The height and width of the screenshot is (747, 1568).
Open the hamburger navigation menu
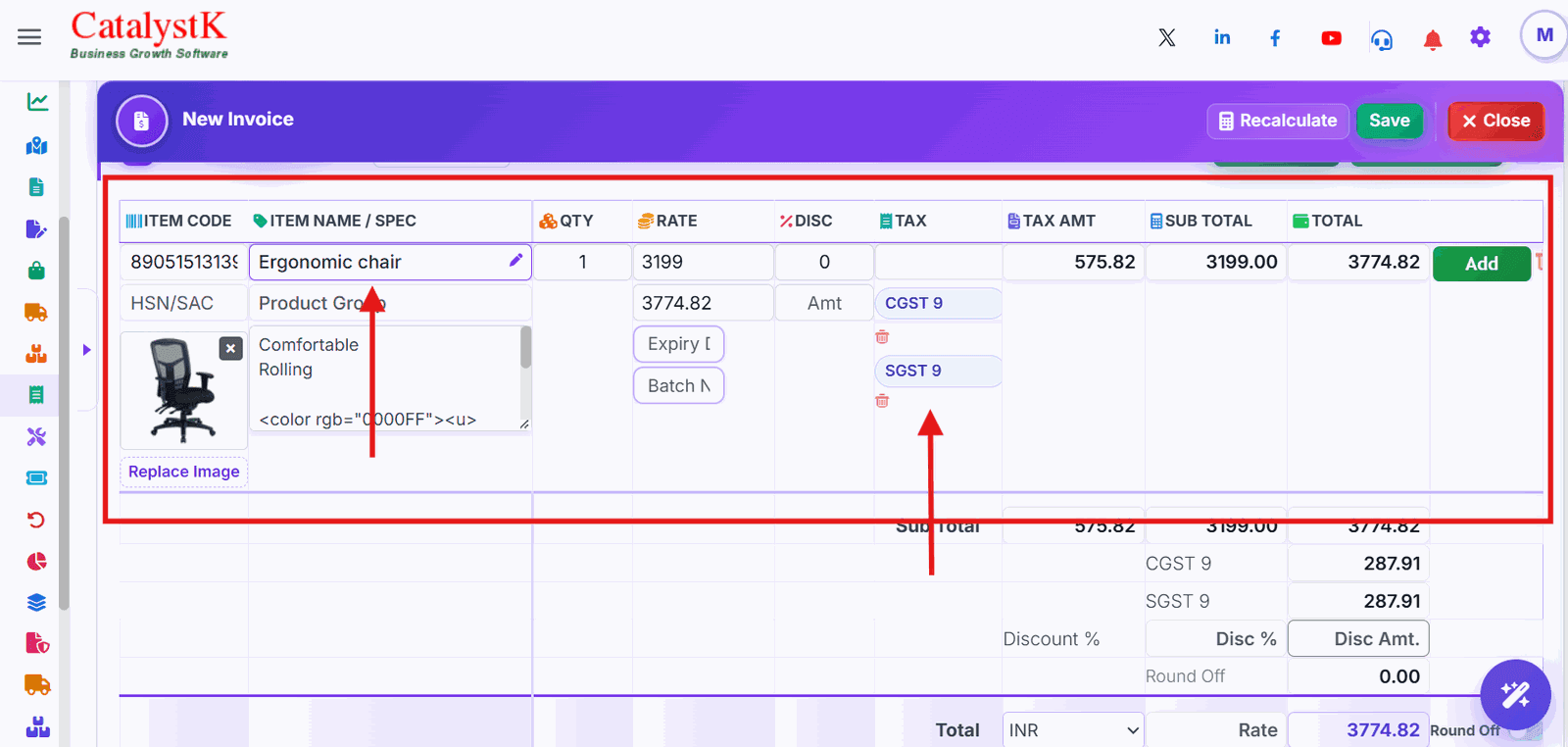pyautogui.click(x=29, y=37)
